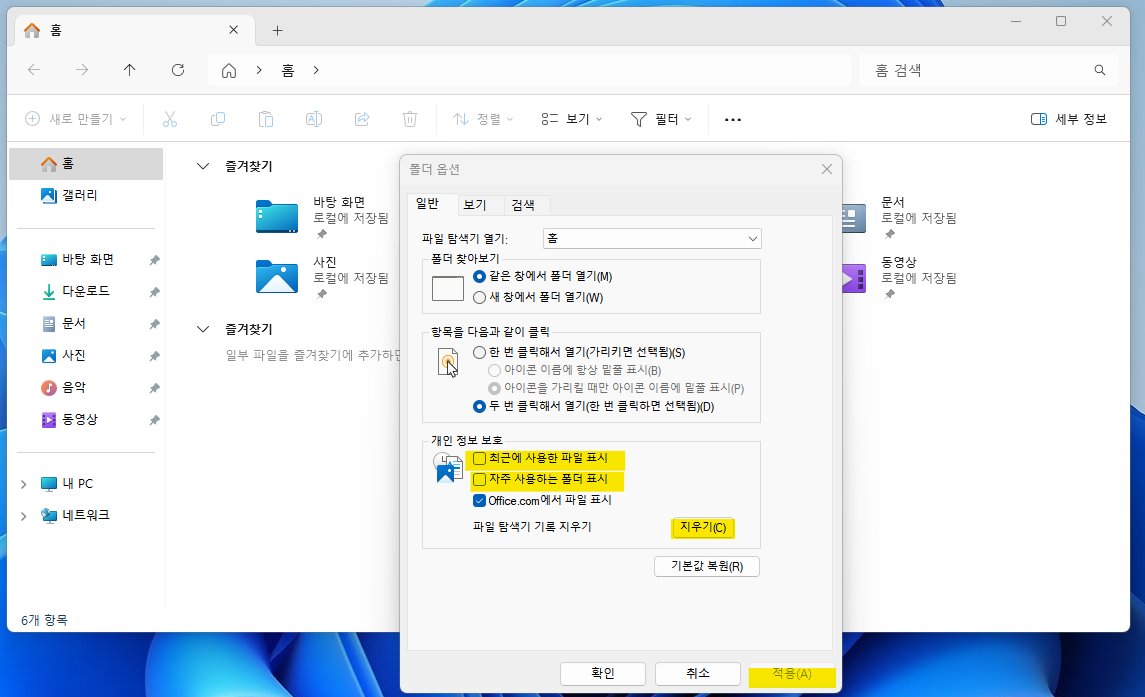Open the 바탕 화면 folder in favorites
Image resolution: width=1145 pixels, height=697 pixels.
click(x=277, y=217)
